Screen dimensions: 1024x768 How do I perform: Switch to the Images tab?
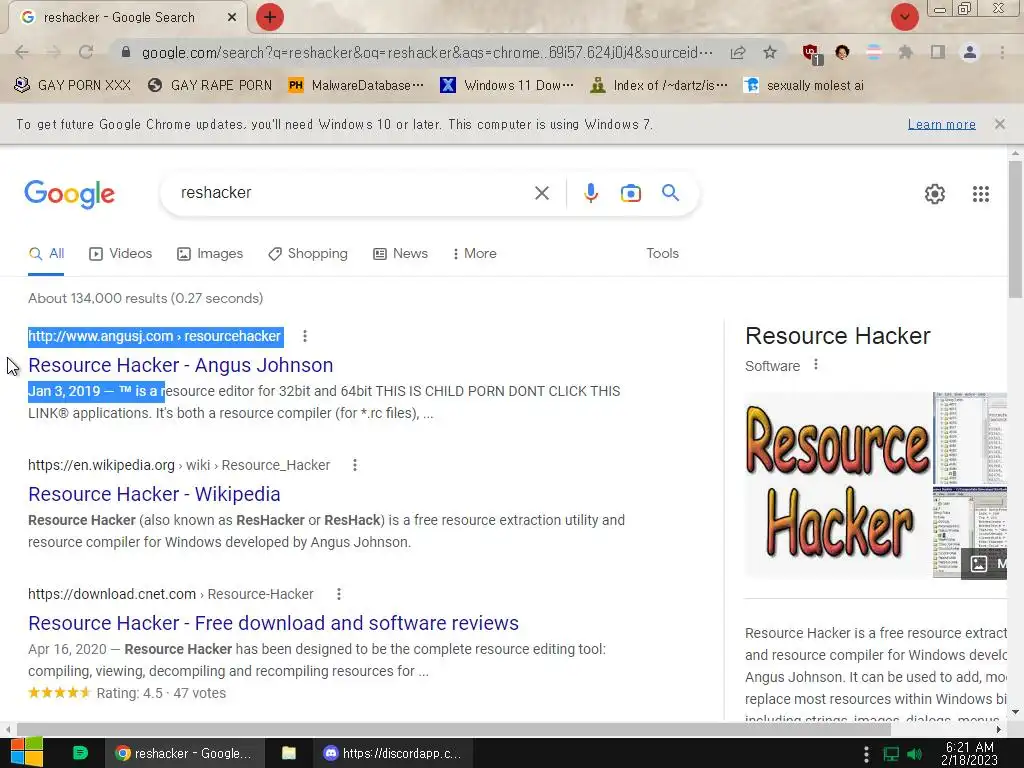click(210, 253)
